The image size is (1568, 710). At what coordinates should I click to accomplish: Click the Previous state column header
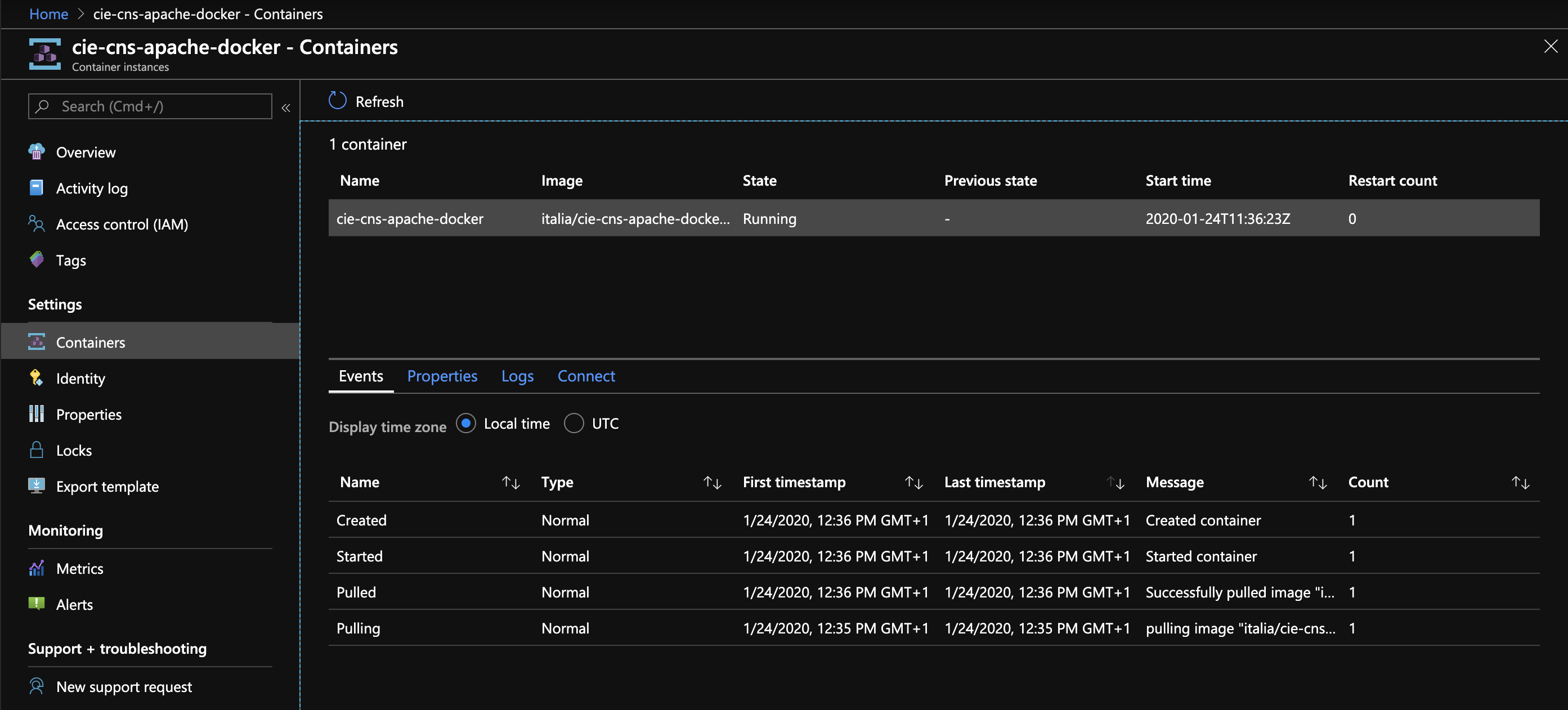pos(991,180)
